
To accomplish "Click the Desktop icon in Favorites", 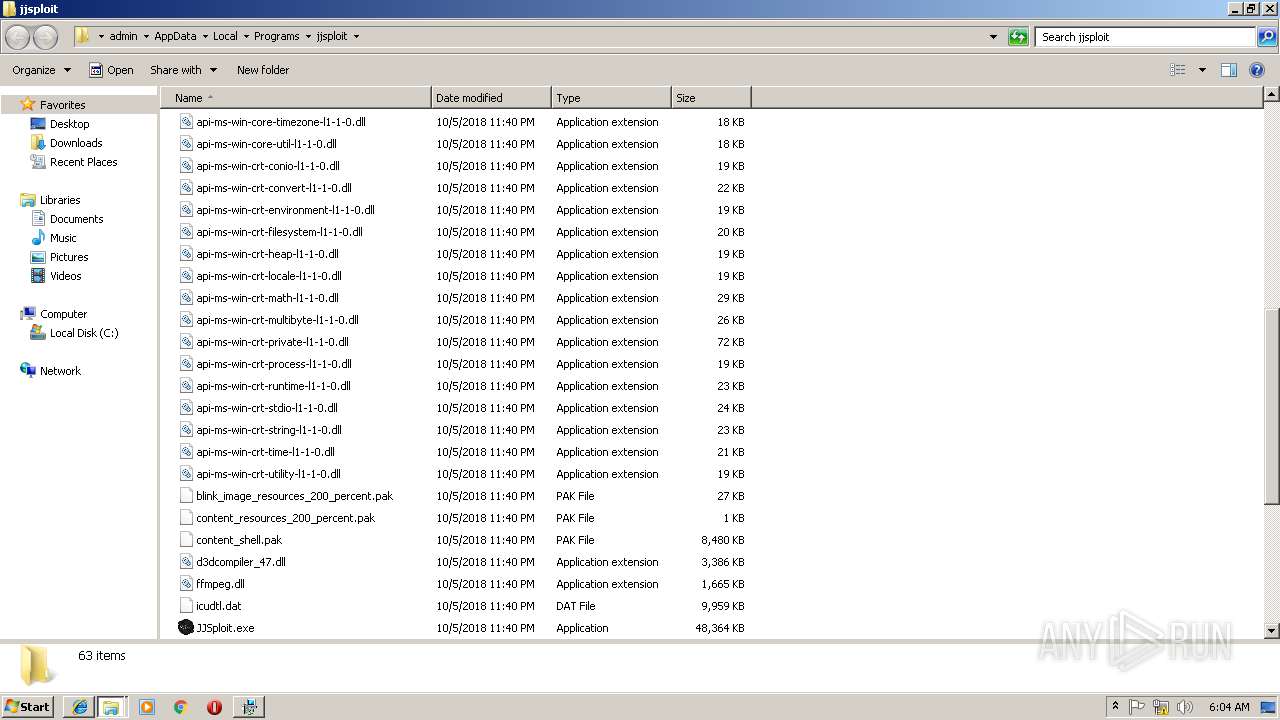I will (38, 124).
